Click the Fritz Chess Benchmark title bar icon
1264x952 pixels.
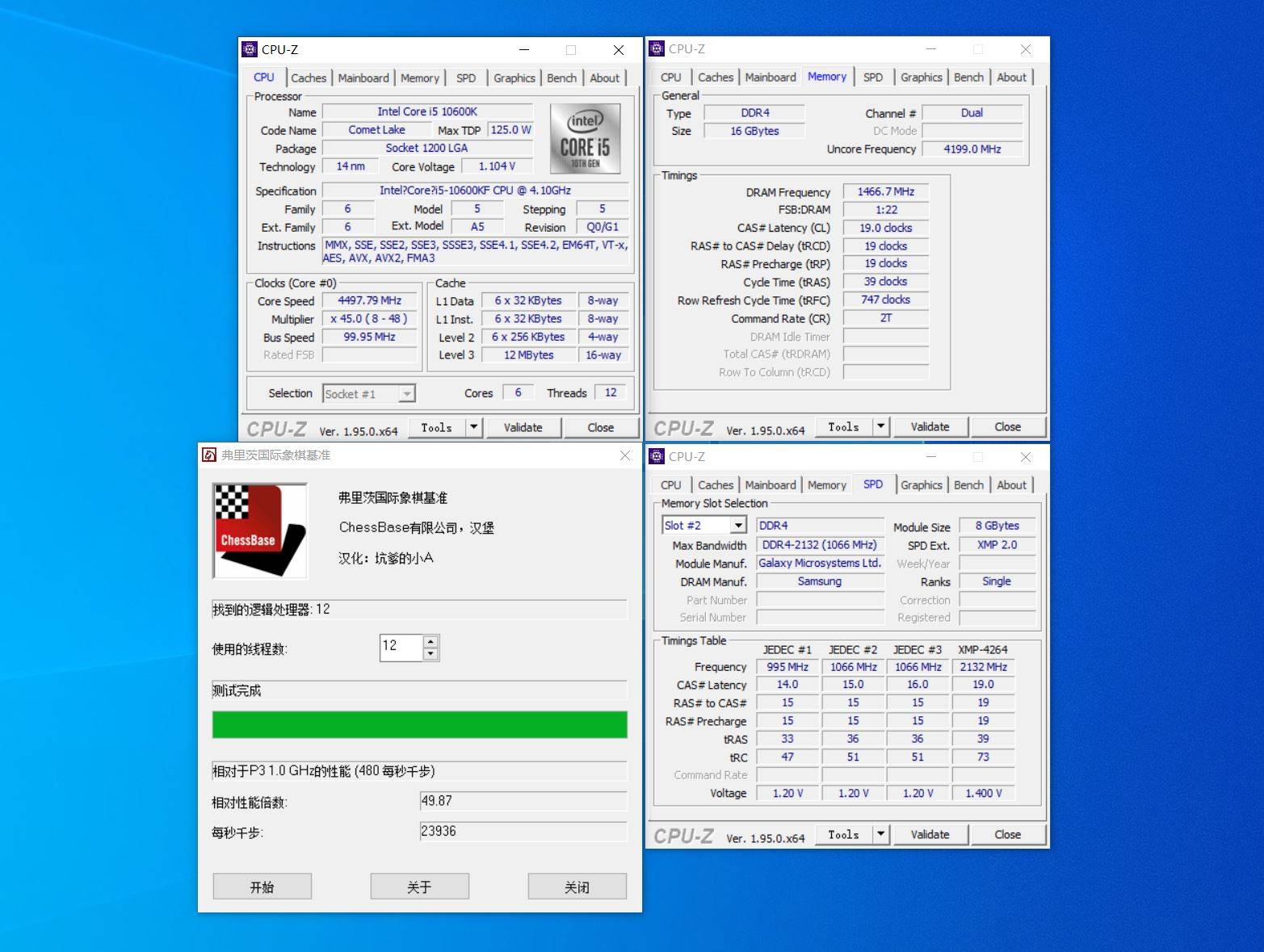[209, 455]
